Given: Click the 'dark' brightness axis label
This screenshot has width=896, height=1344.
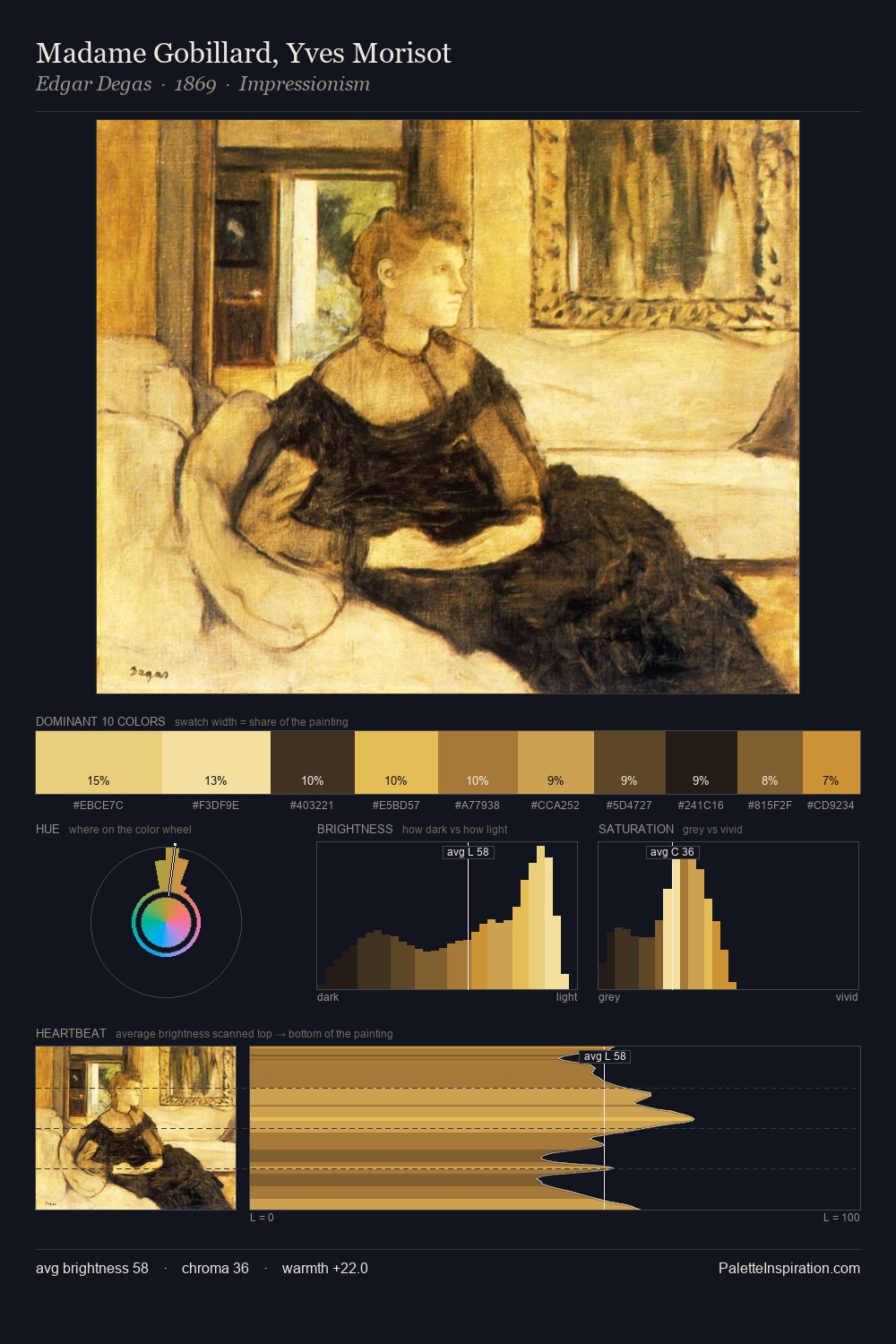Looking at the screenshot, I should tap(328, 996).
